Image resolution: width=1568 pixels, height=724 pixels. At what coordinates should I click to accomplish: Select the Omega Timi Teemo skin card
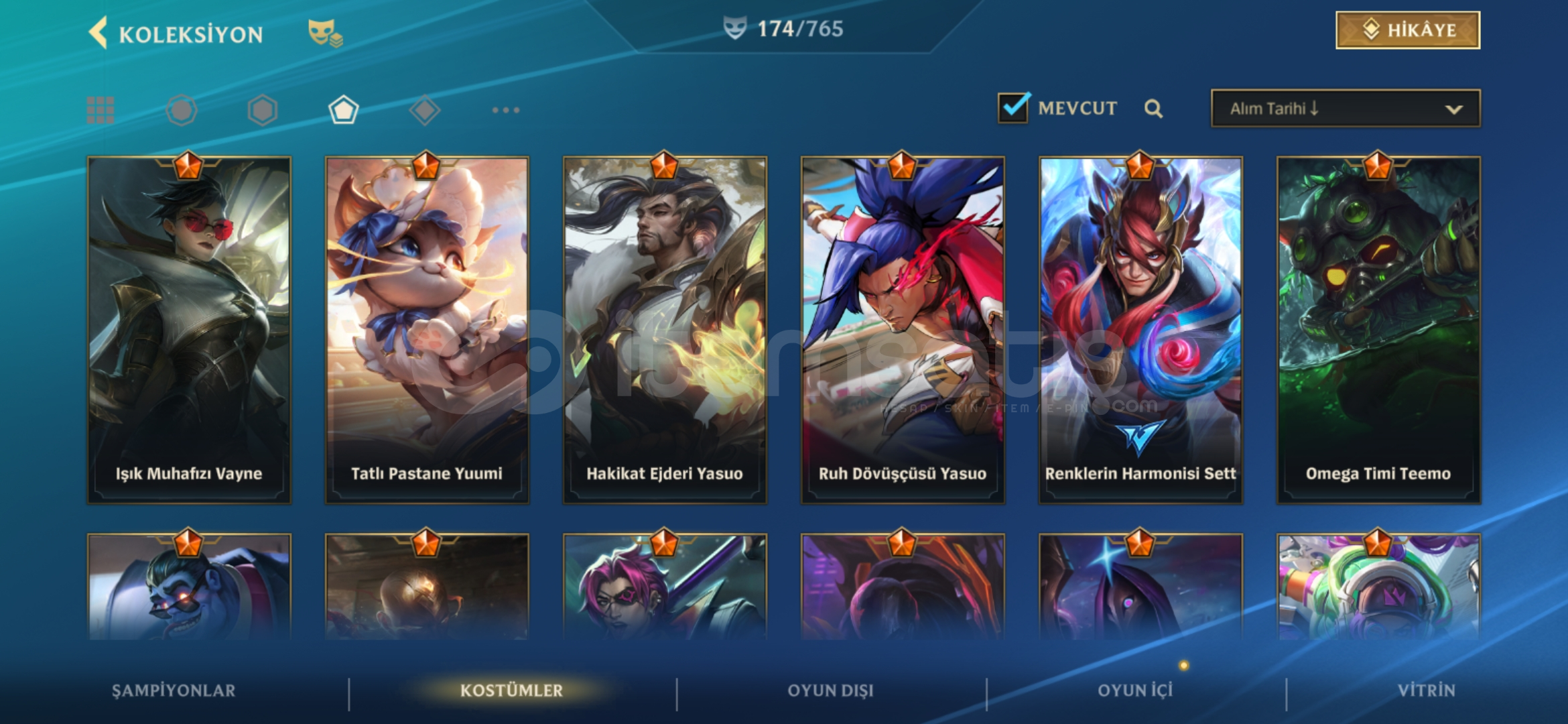tap(1378, 330)
